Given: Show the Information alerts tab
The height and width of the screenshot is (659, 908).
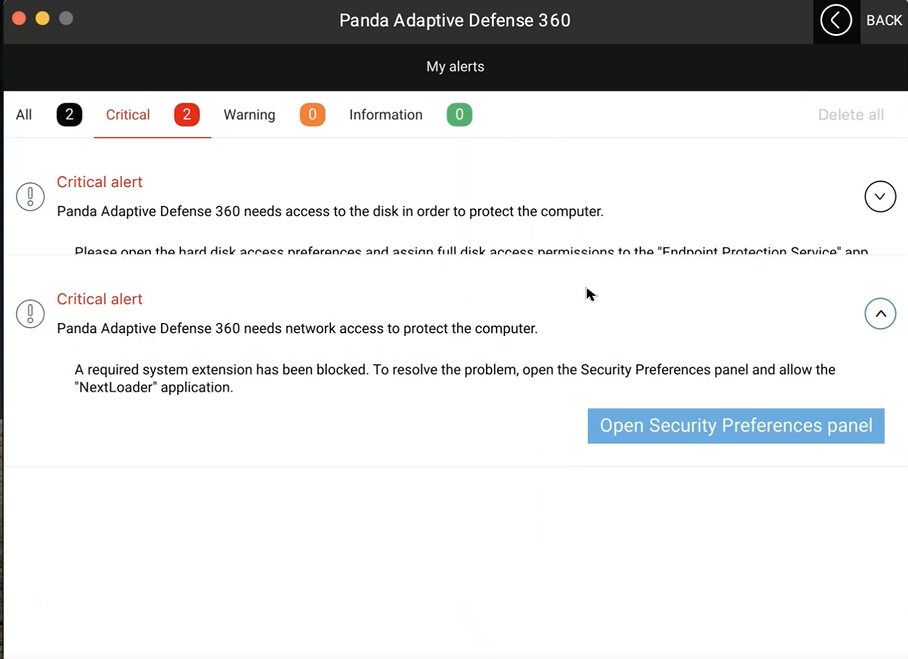Looking at the screenshot, I should 386,115.
